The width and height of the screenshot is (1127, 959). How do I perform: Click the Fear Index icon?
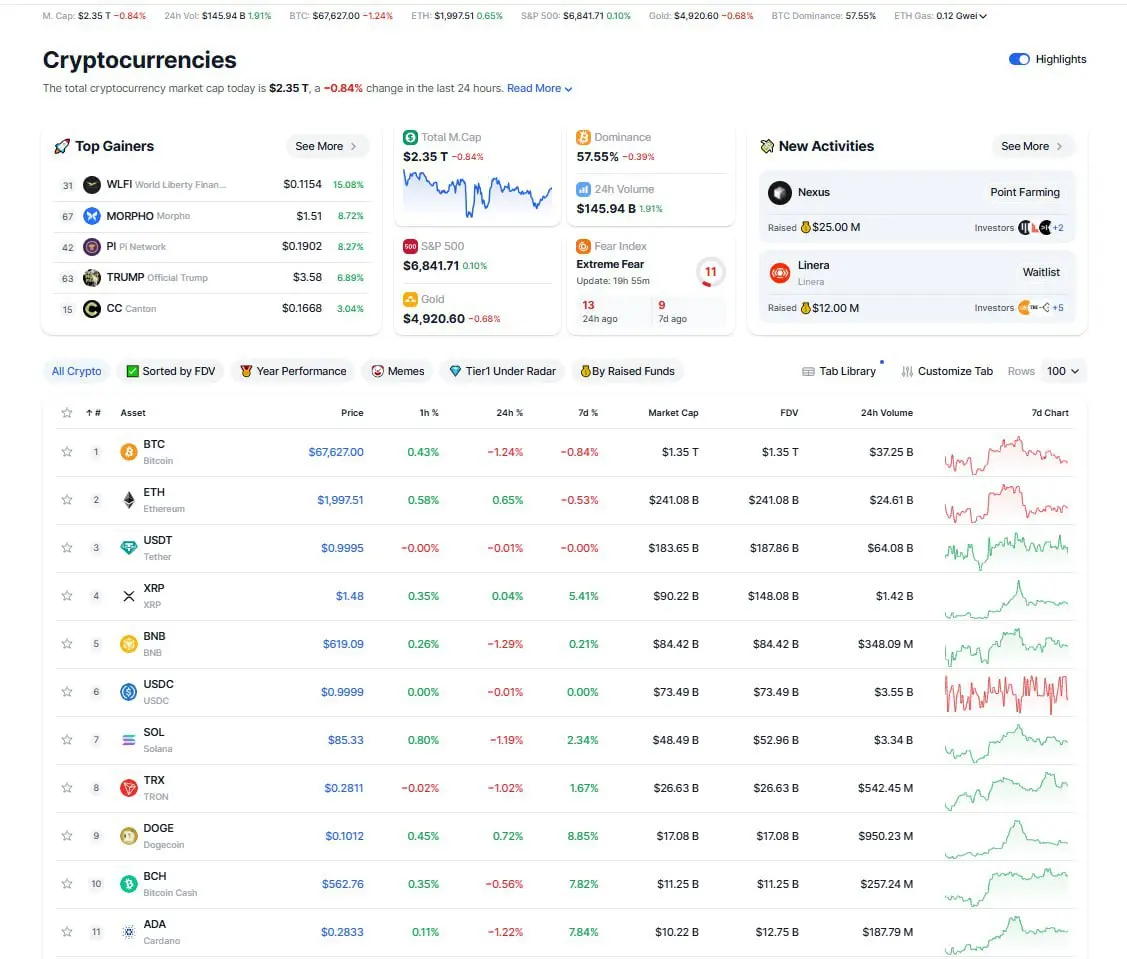click(x=583, y=246)
